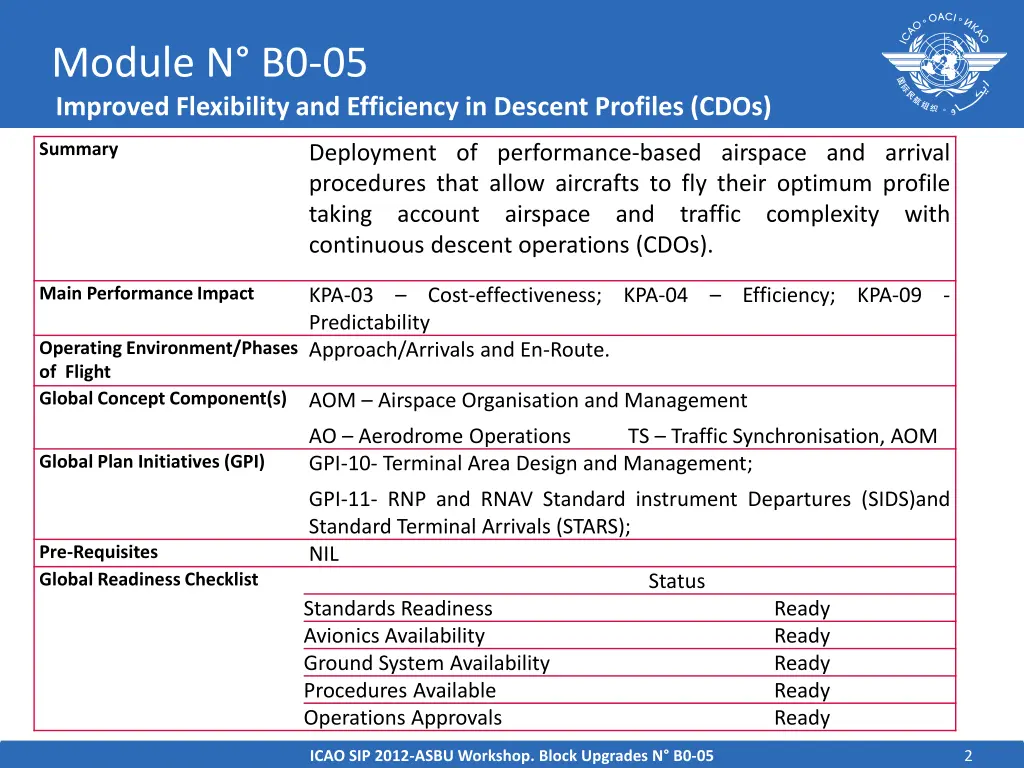Click the Status column header
The width and height of the screenshot is (1024, 768).
676,581
